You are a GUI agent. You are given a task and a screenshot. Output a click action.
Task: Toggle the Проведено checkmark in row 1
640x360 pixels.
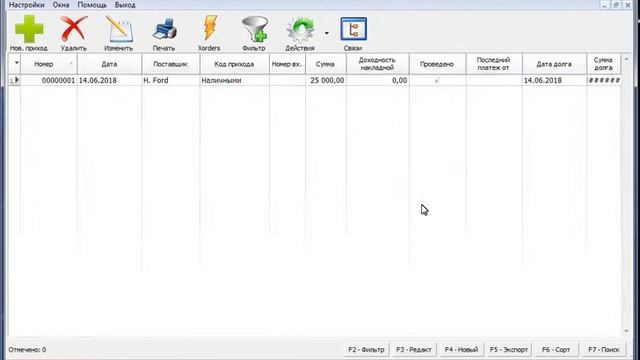point(437,80)
